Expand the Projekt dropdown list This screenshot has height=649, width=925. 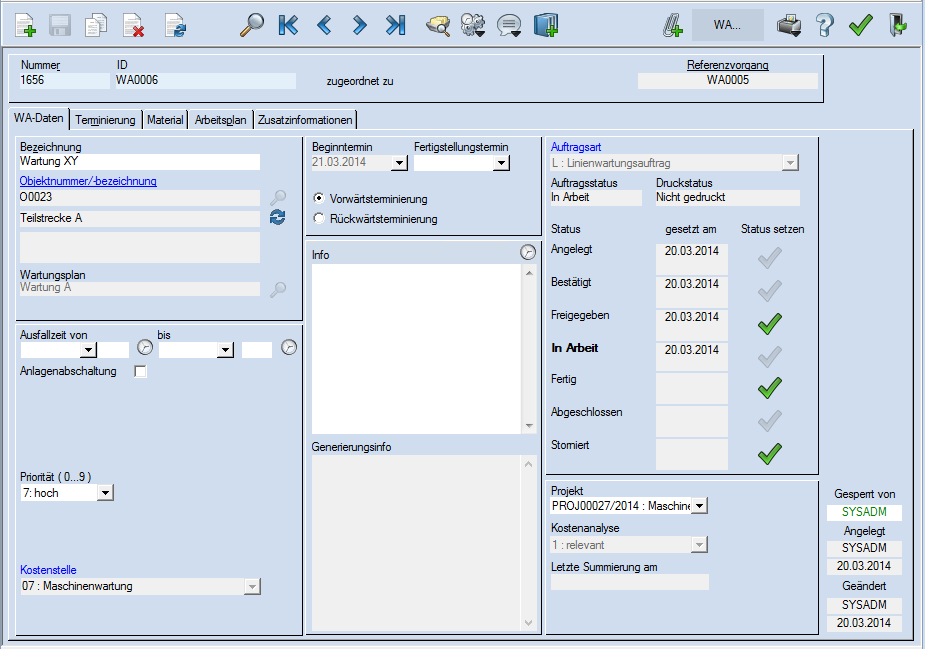pos(699,506)
